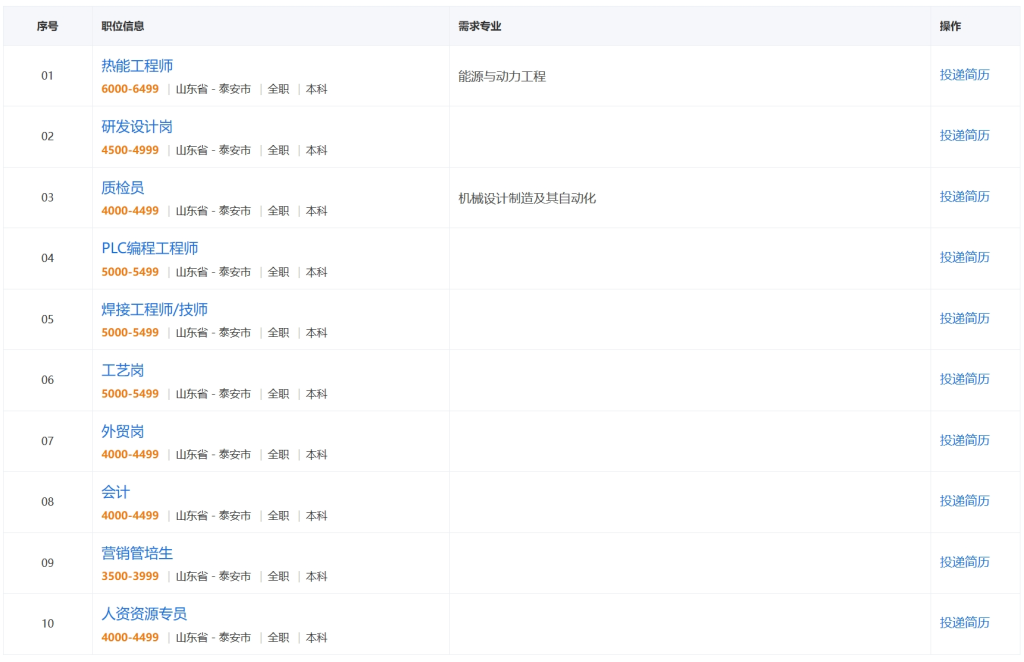Select salary 3500-3999 text
Viewport: 1024px width, 662px height.
pyautogui.click(x=130, y=576)
